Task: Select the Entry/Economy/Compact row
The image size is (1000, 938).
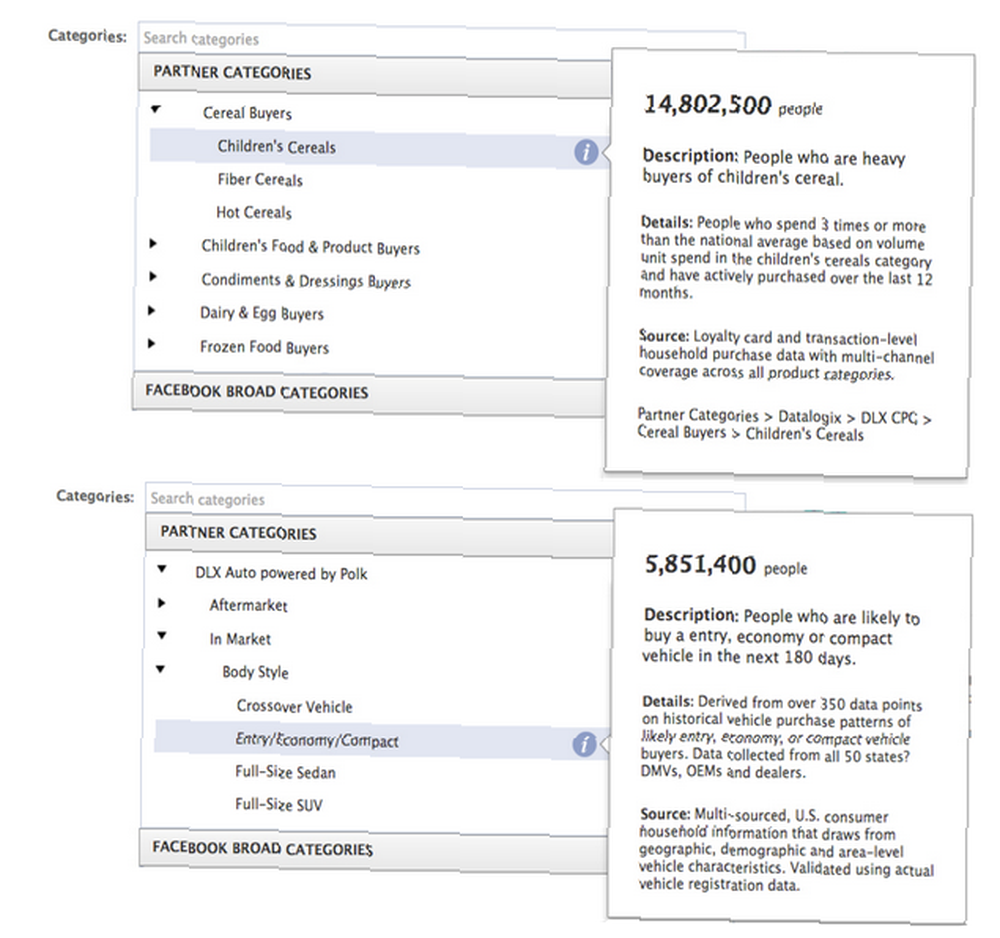Action: point(381,741)
